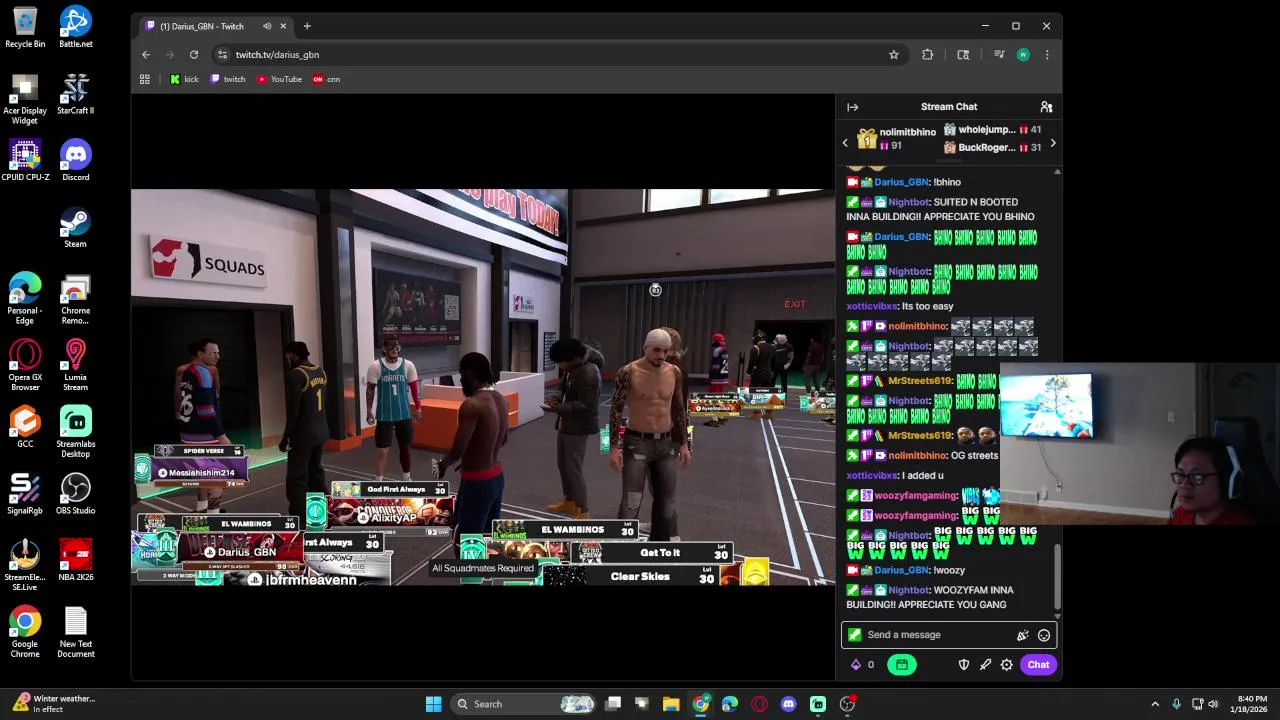Open BuckRoger gifter leaderboard entry
1280x720 pixels.
992,148
